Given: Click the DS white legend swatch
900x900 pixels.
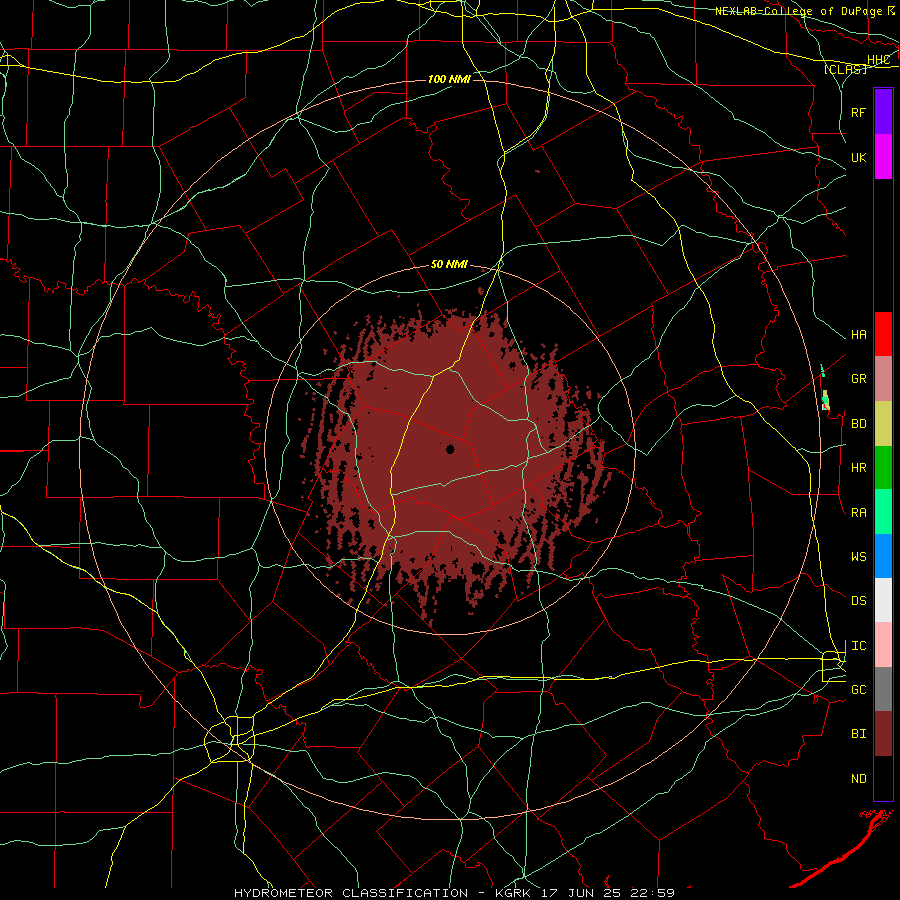Looking at the screenshot, I should (x=883, y=600).
